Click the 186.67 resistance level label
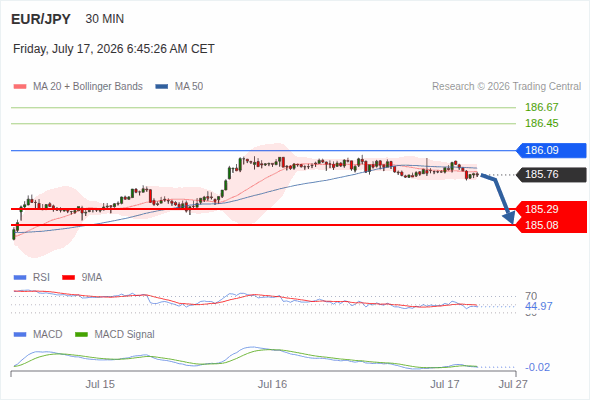Image resolution: width=590 pixels, height=400 pixels. click(x=541, y=107)
